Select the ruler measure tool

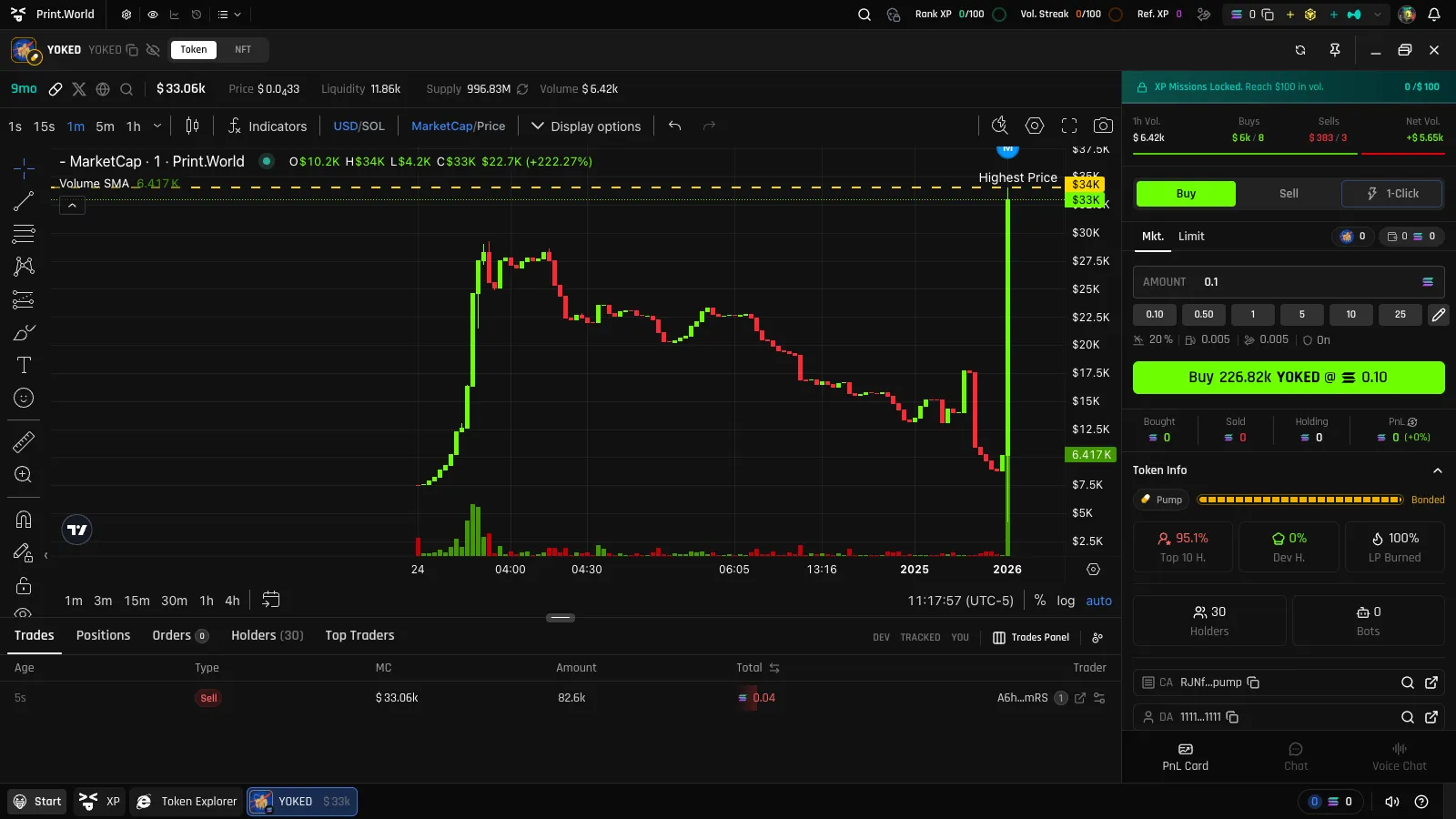[x=24, y=442]
